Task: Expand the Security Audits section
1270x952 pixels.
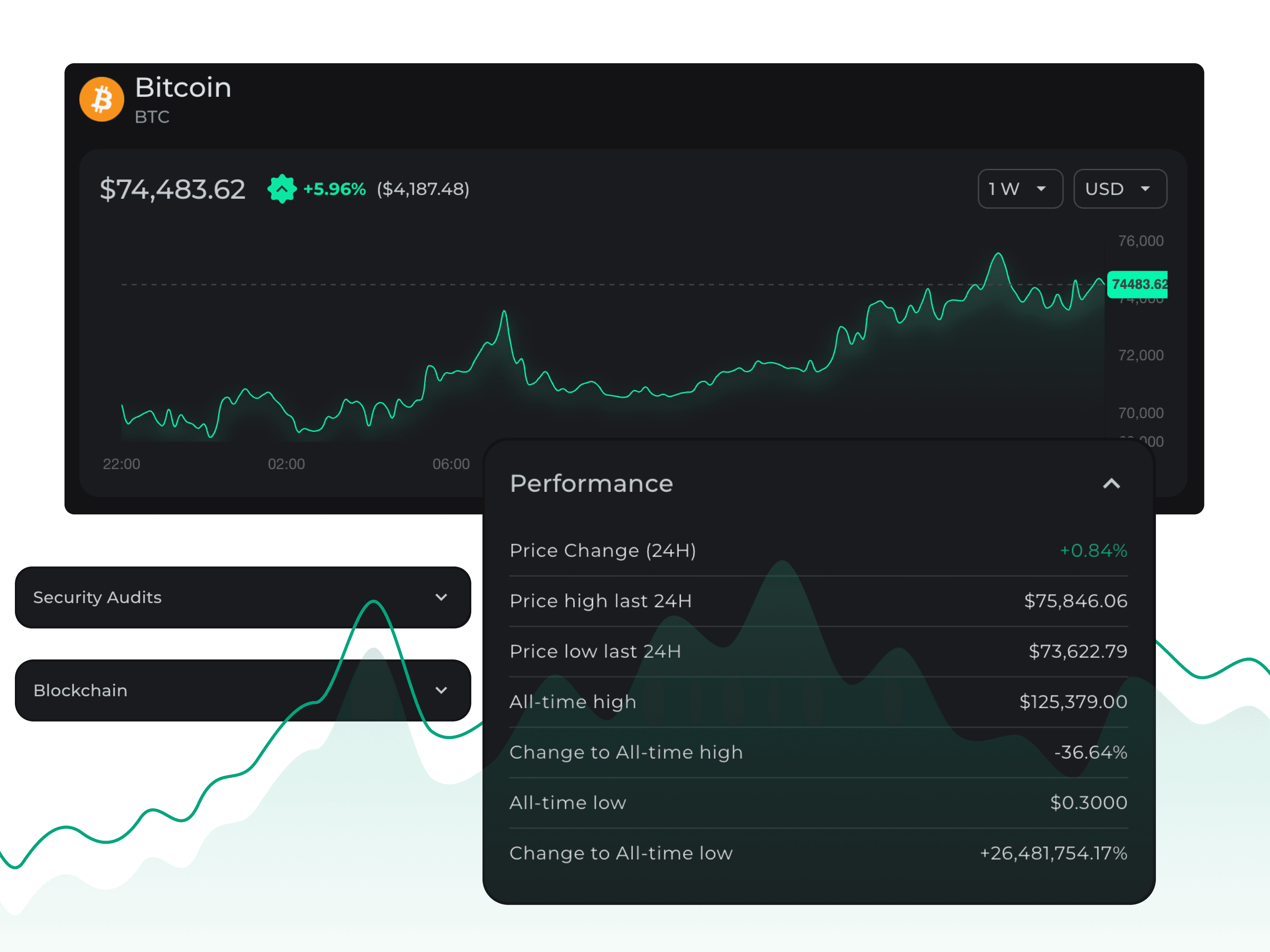Action: tap(243, 597)
